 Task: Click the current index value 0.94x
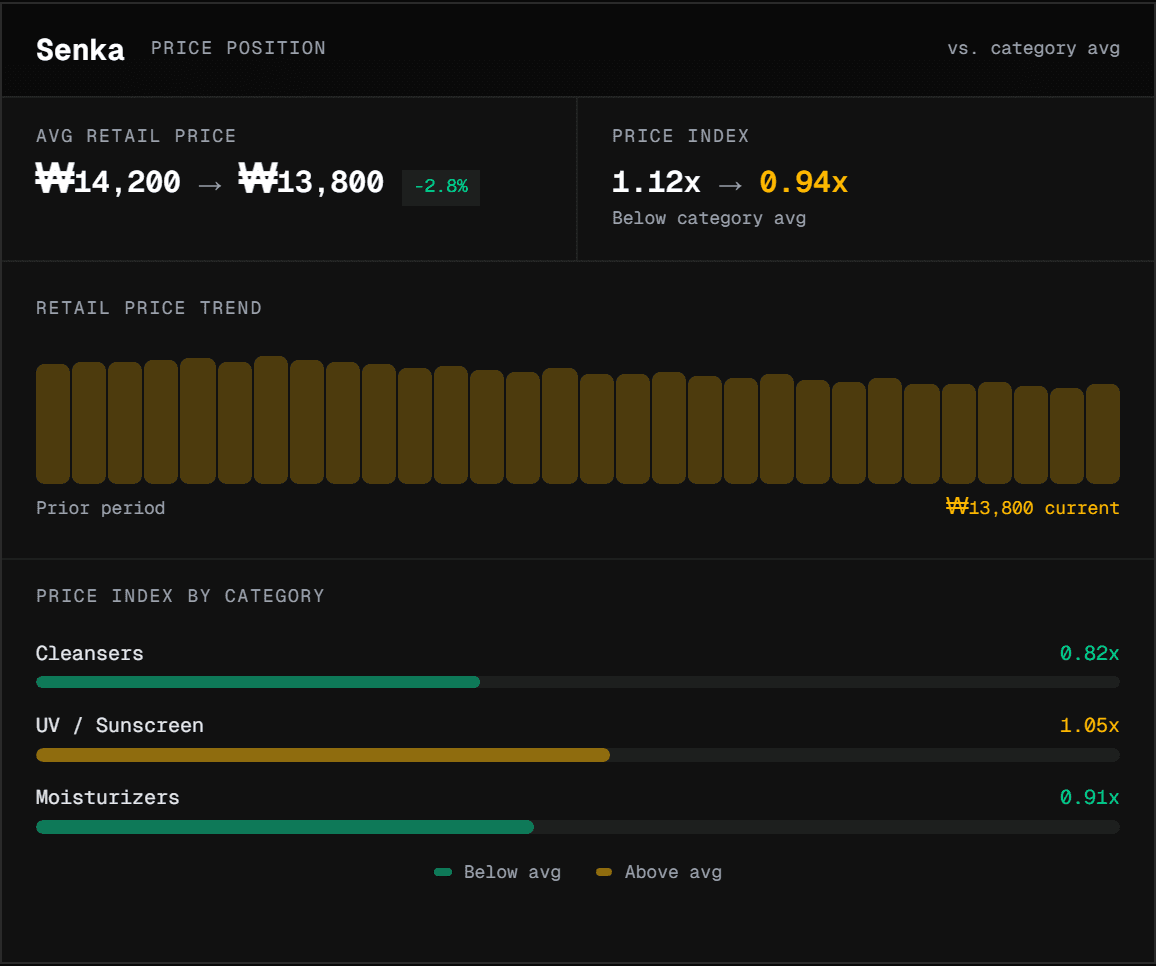point(804,181)
